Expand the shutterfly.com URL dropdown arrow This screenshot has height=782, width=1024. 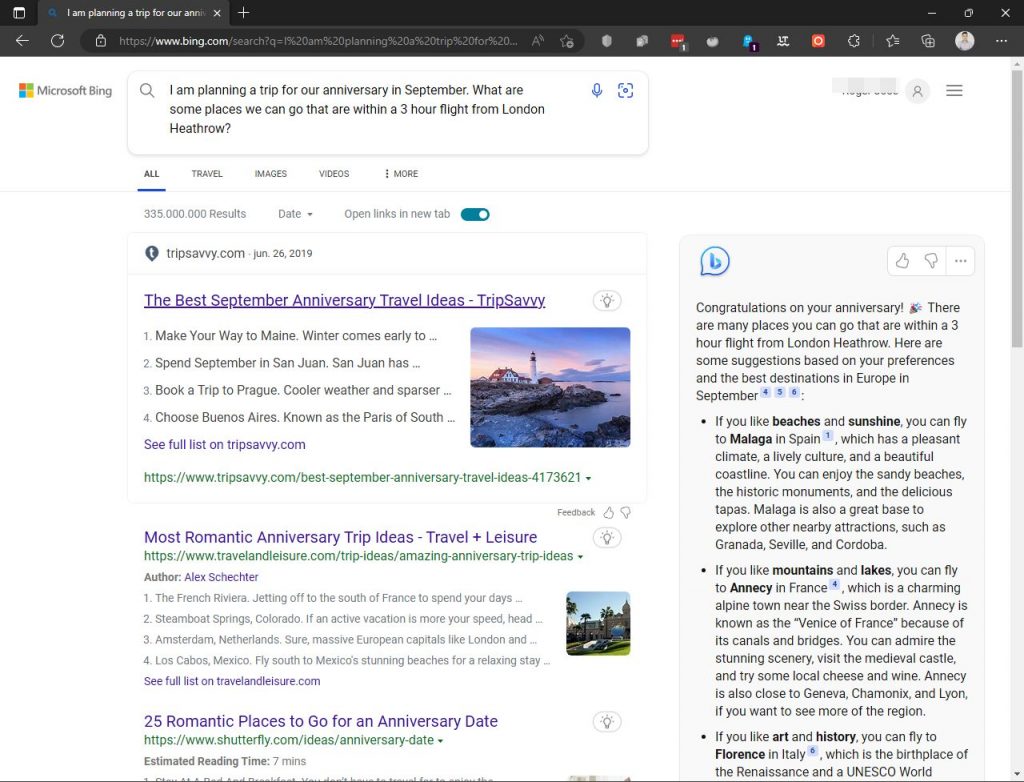440,741
